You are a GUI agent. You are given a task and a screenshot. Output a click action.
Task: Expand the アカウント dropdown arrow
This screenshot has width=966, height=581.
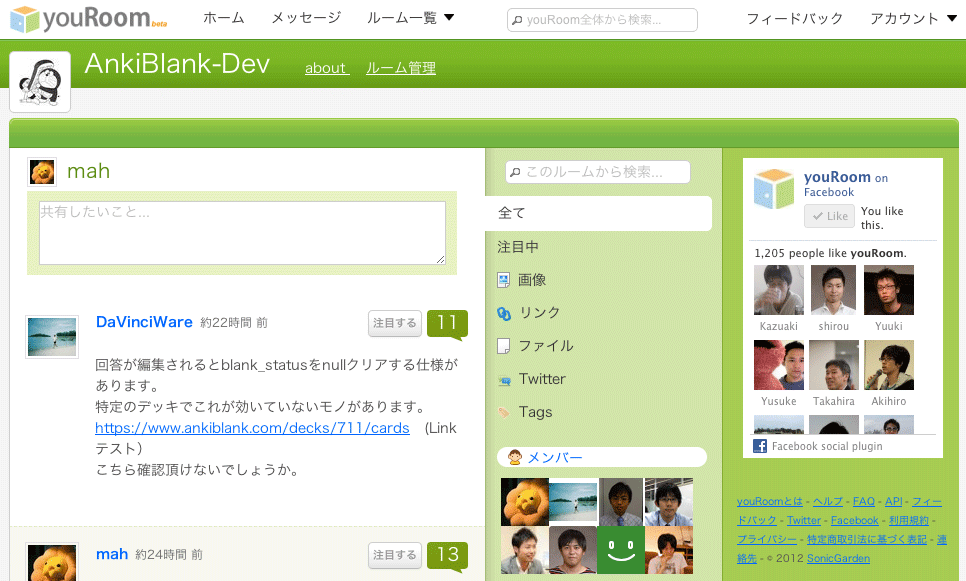pyautogui.click(x=951, y=18)
